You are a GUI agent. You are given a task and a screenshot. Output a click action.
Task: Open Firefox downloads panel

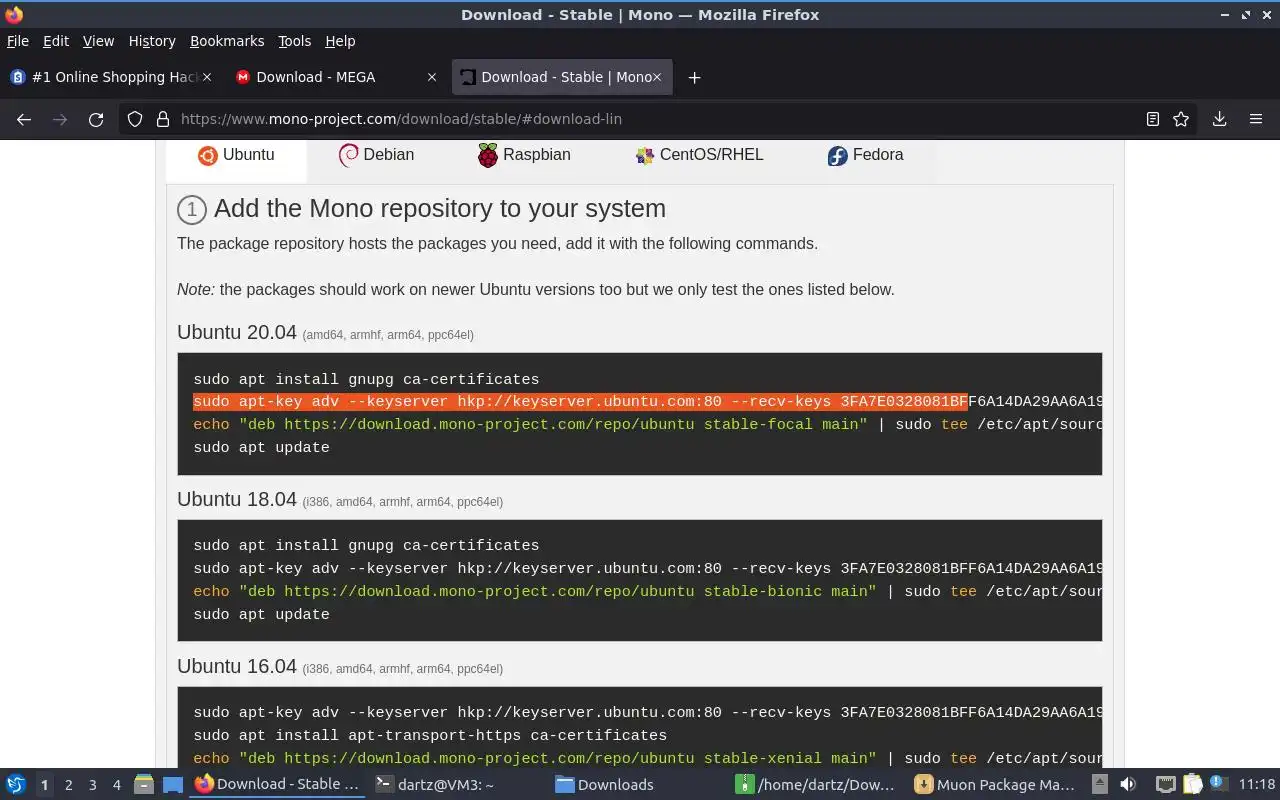pyautogui.click(x=1219, y=119)
